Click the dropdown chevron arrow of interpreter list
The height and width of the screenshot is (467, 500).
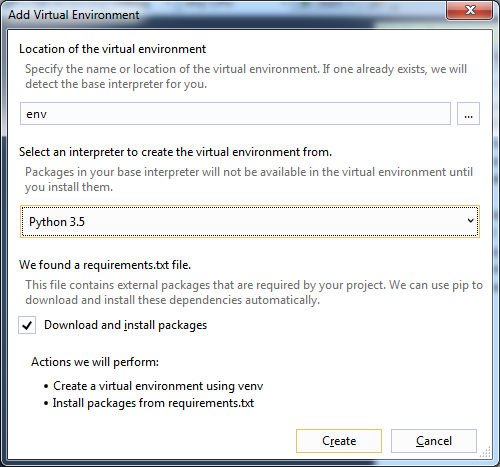pyautogui.click(x=470, y=221)
